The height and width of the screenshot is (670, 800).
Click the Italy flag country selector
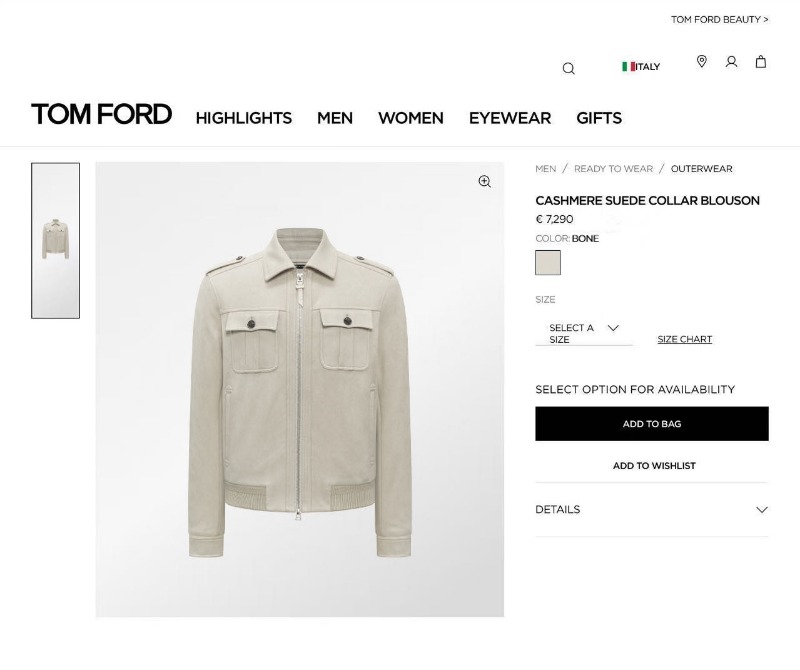[x=641, y=67]
